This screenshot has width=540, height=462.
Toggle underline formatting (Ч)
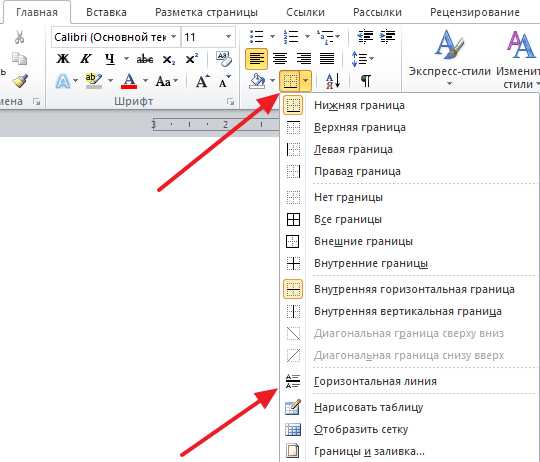110,59
